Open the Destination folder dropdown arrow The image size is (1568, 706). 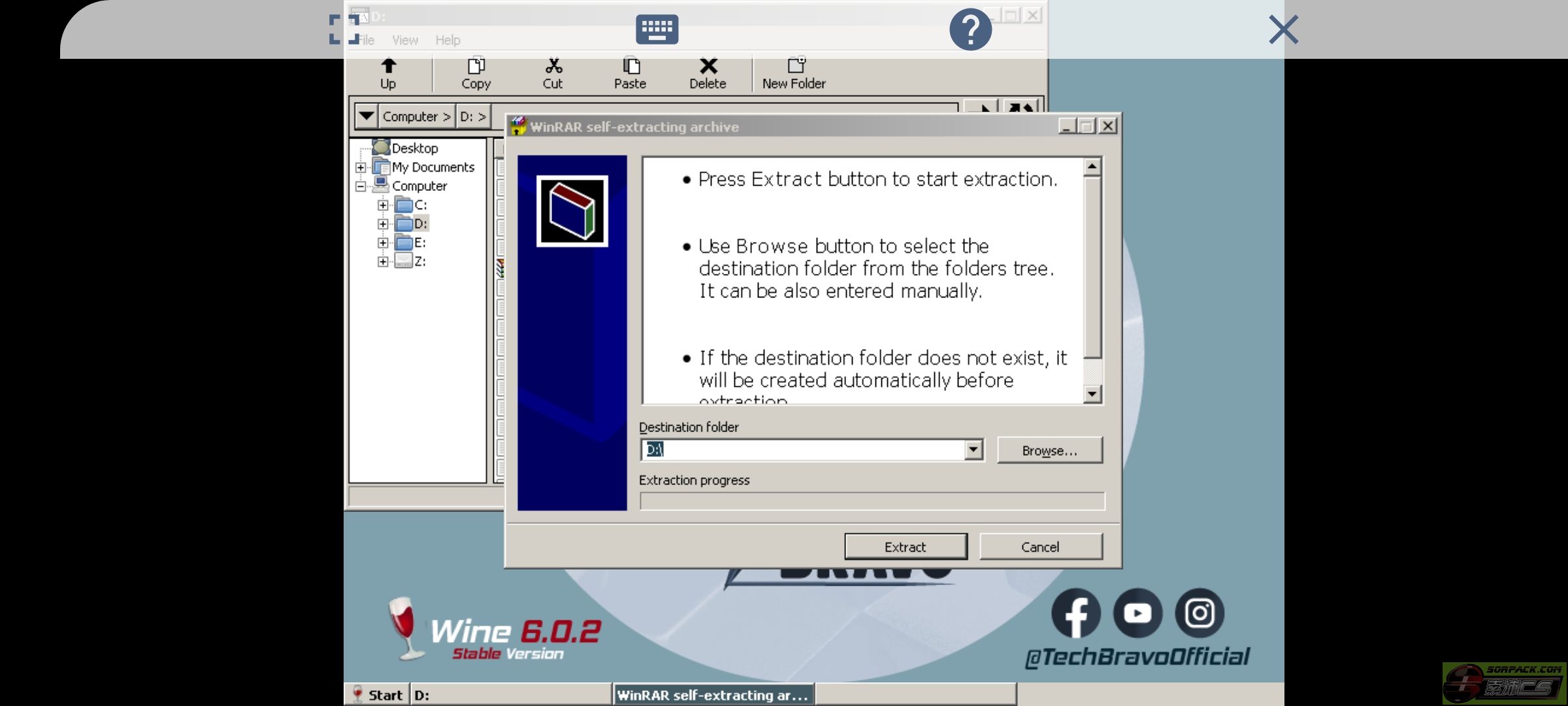973,450
